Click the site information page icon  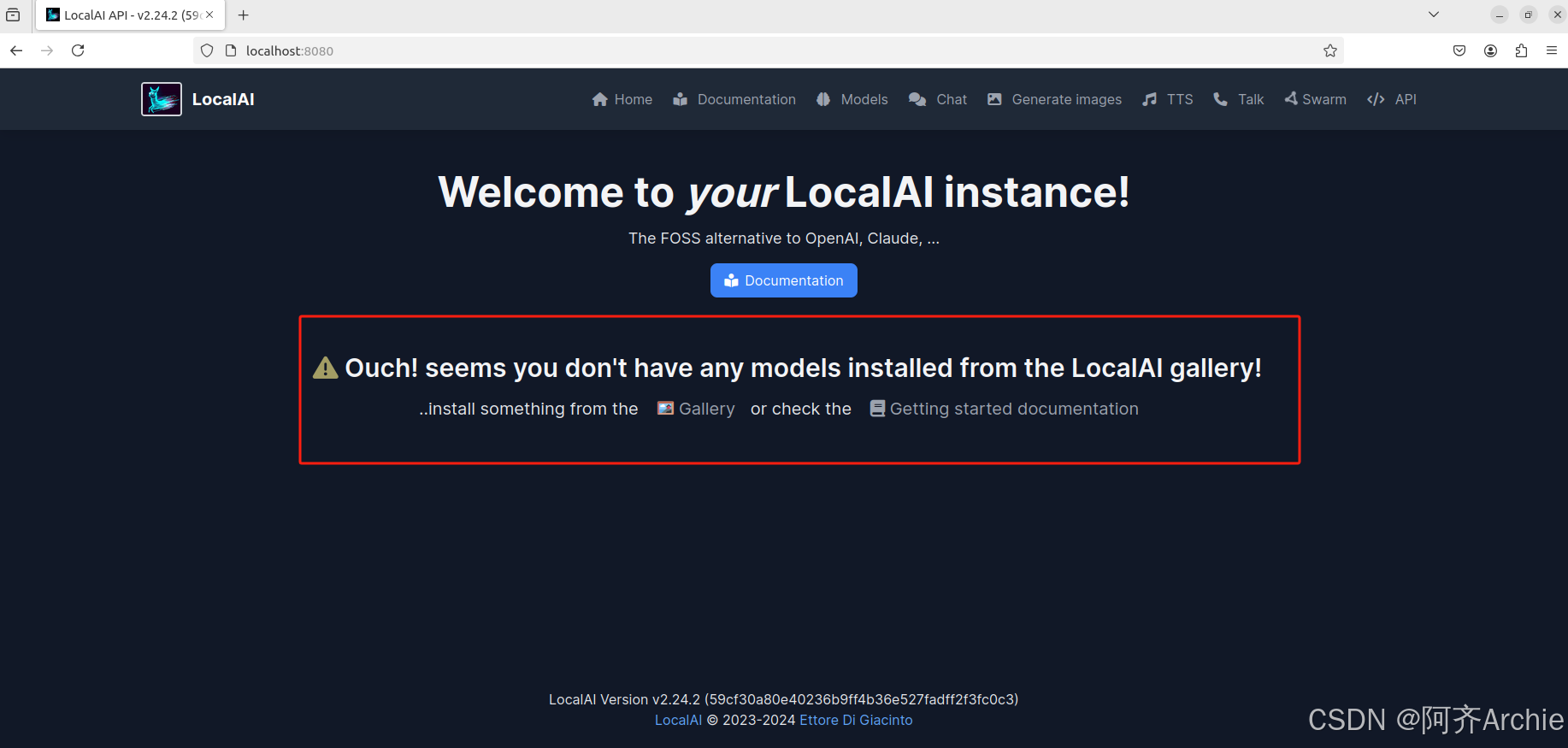pyautogui.click(x=231, y=50)
